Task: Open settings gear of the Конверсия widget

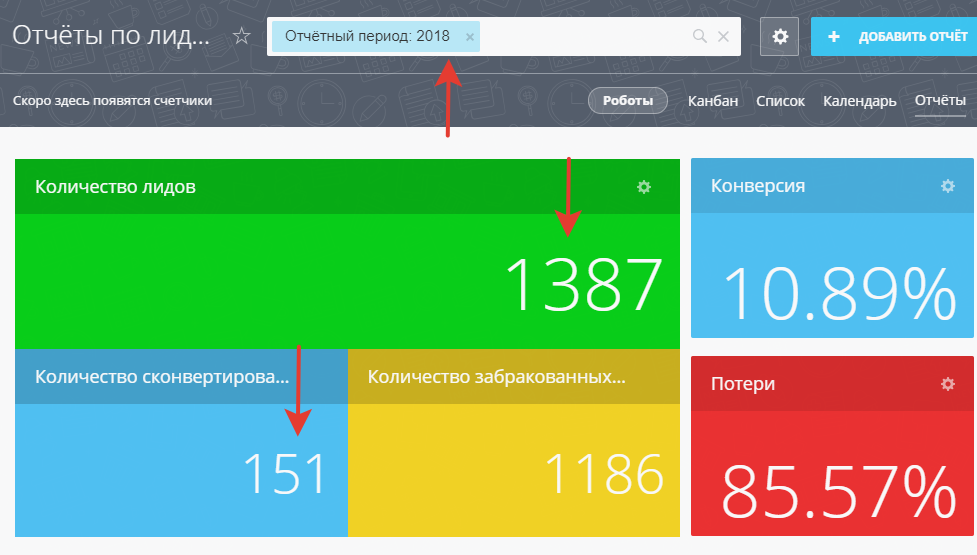Action: [948, 186]
